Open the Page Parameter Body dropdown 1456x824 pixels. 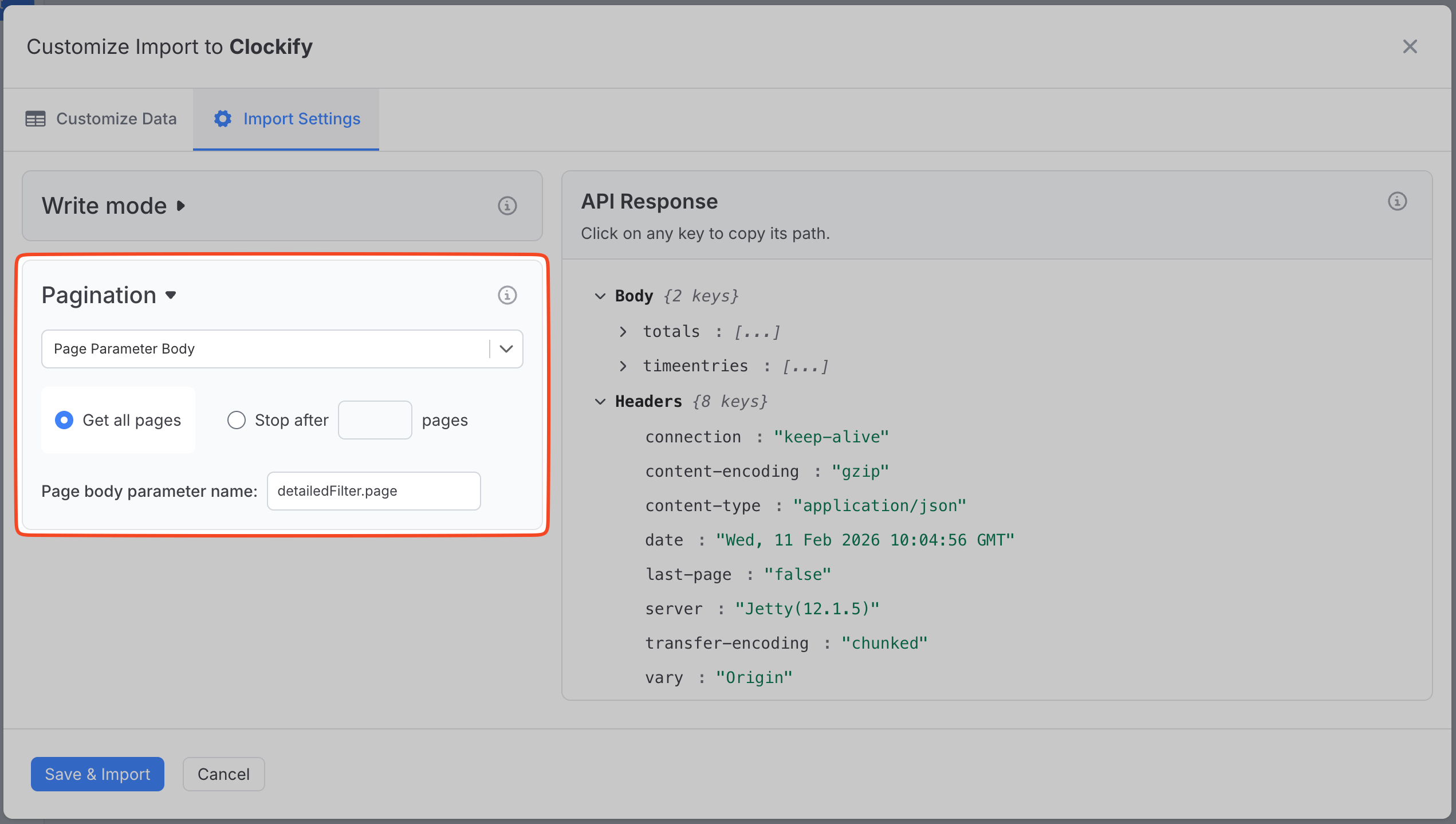coord(506,348)
